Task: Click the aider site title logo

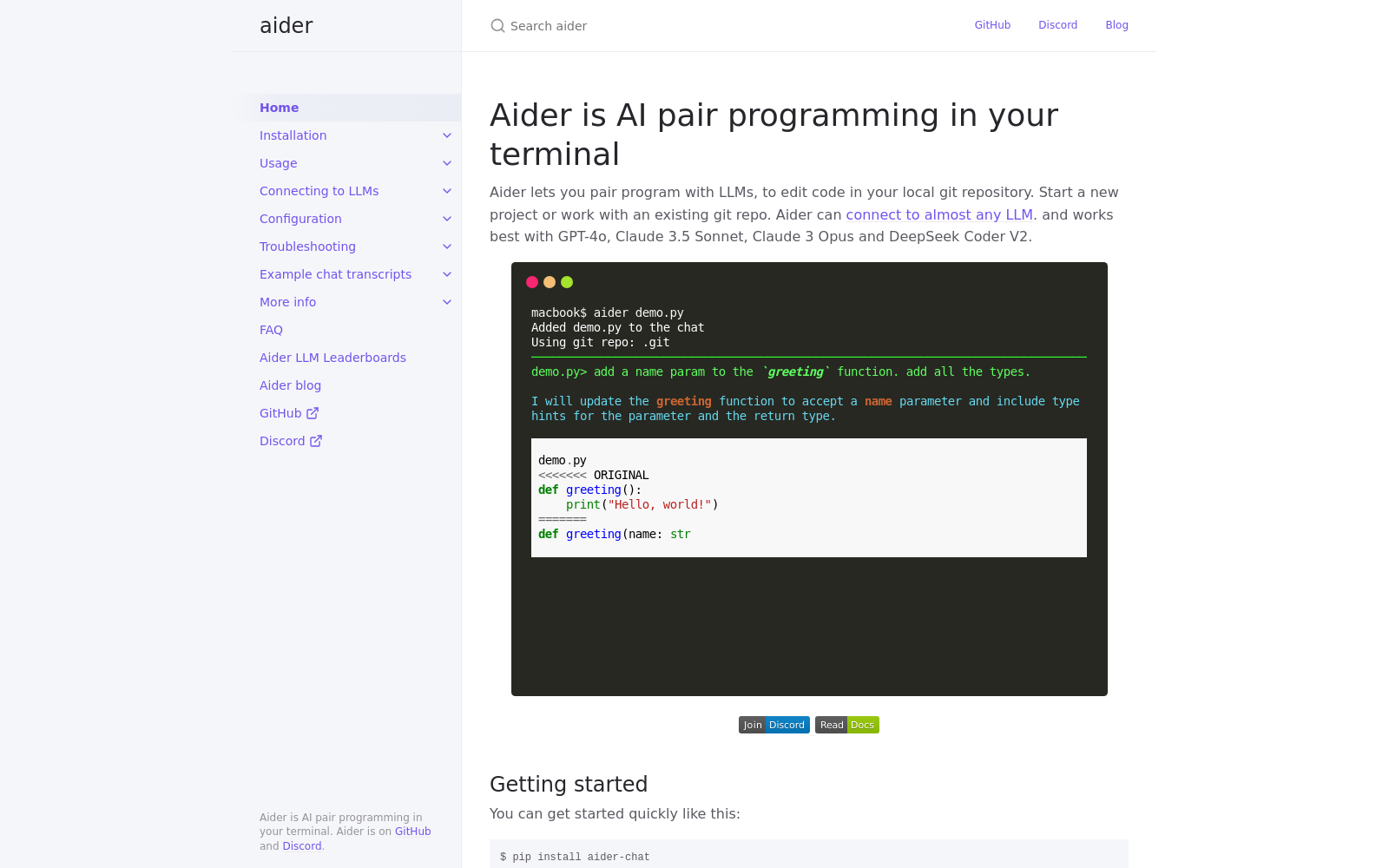Action: (286, 26)
